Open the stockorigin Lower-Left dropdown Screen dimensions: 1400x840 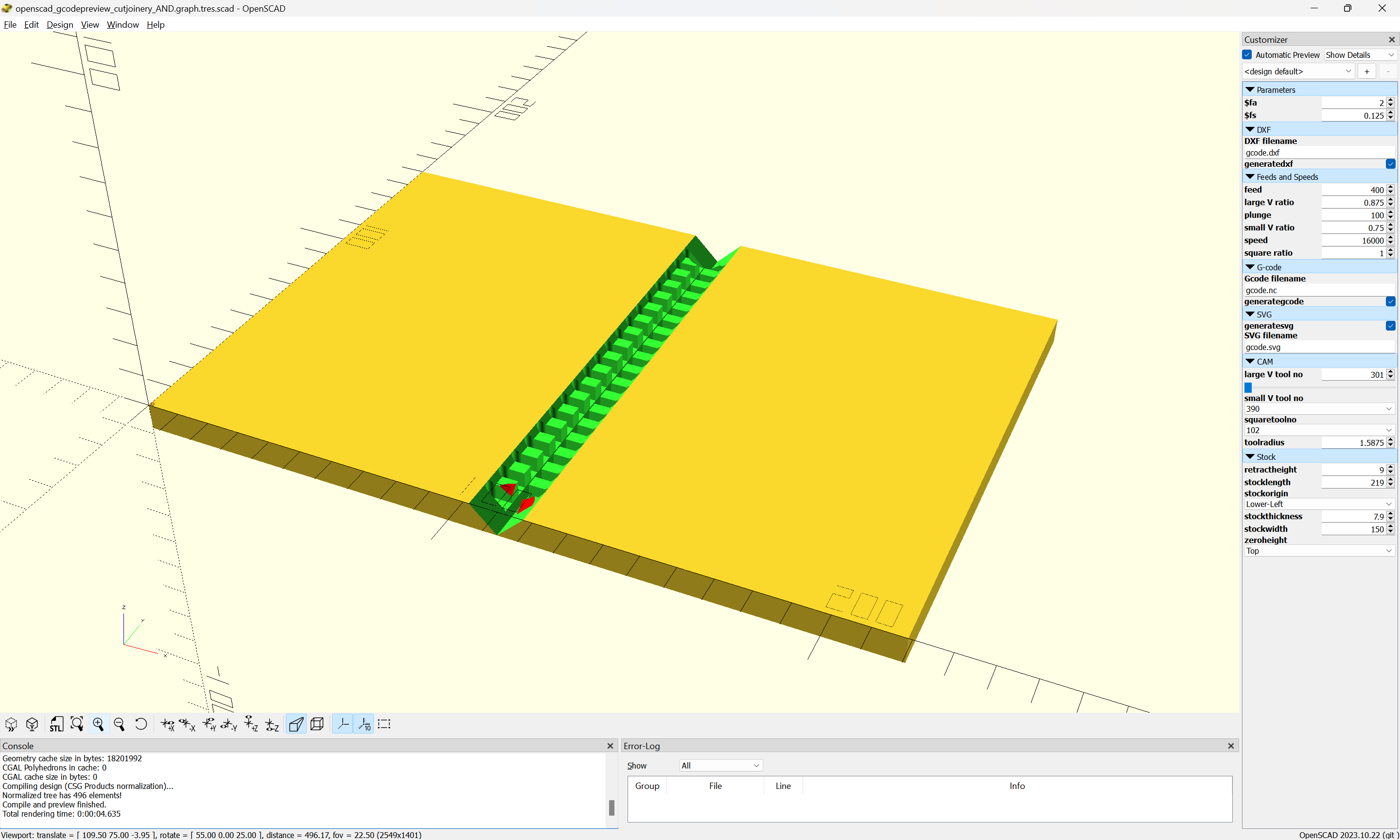[x=1318, y=504]
